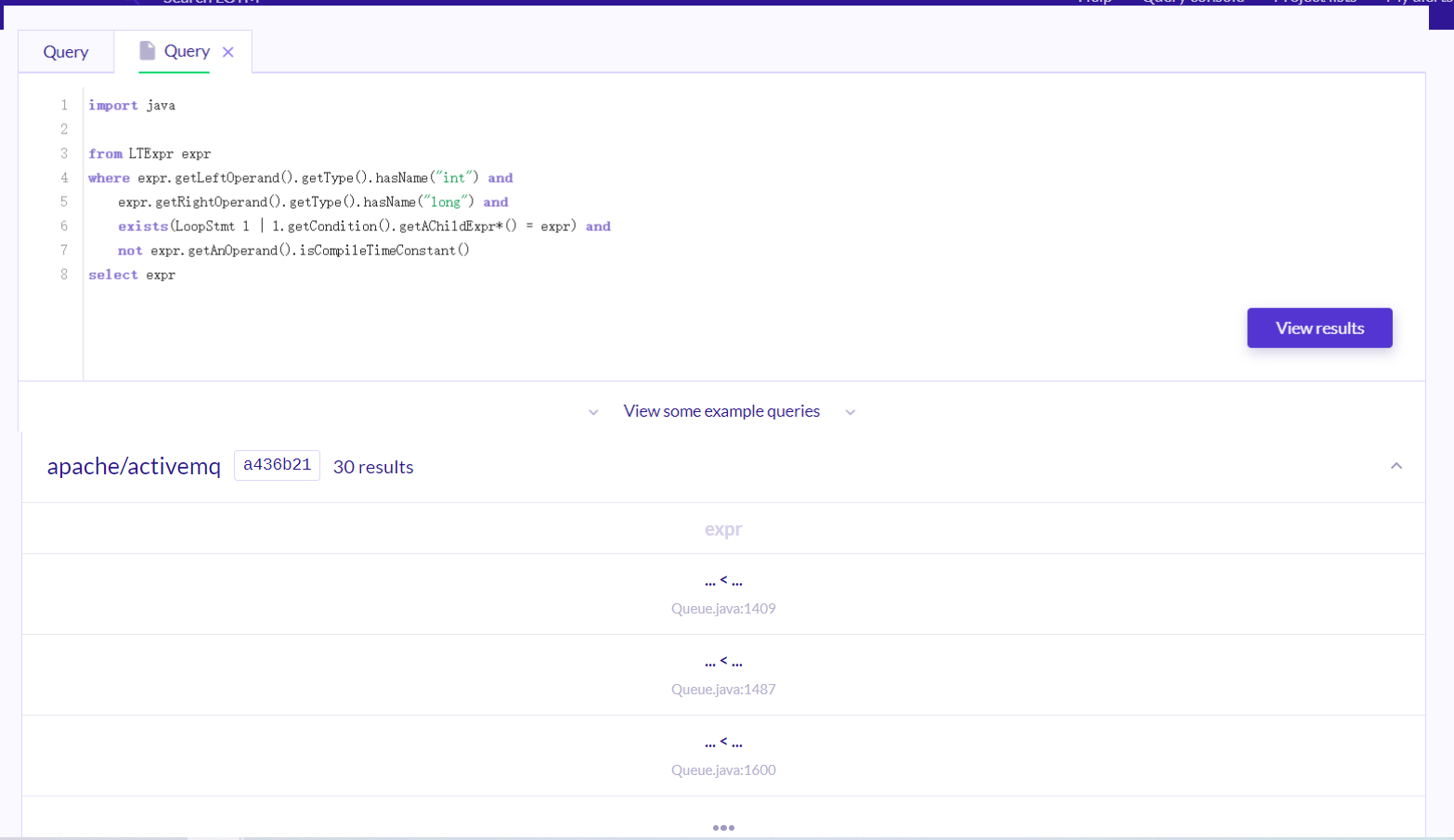Viewport: 1454px width, 840px height.
Task: Close the active Query tab
Action: click(x=228, y=52)
